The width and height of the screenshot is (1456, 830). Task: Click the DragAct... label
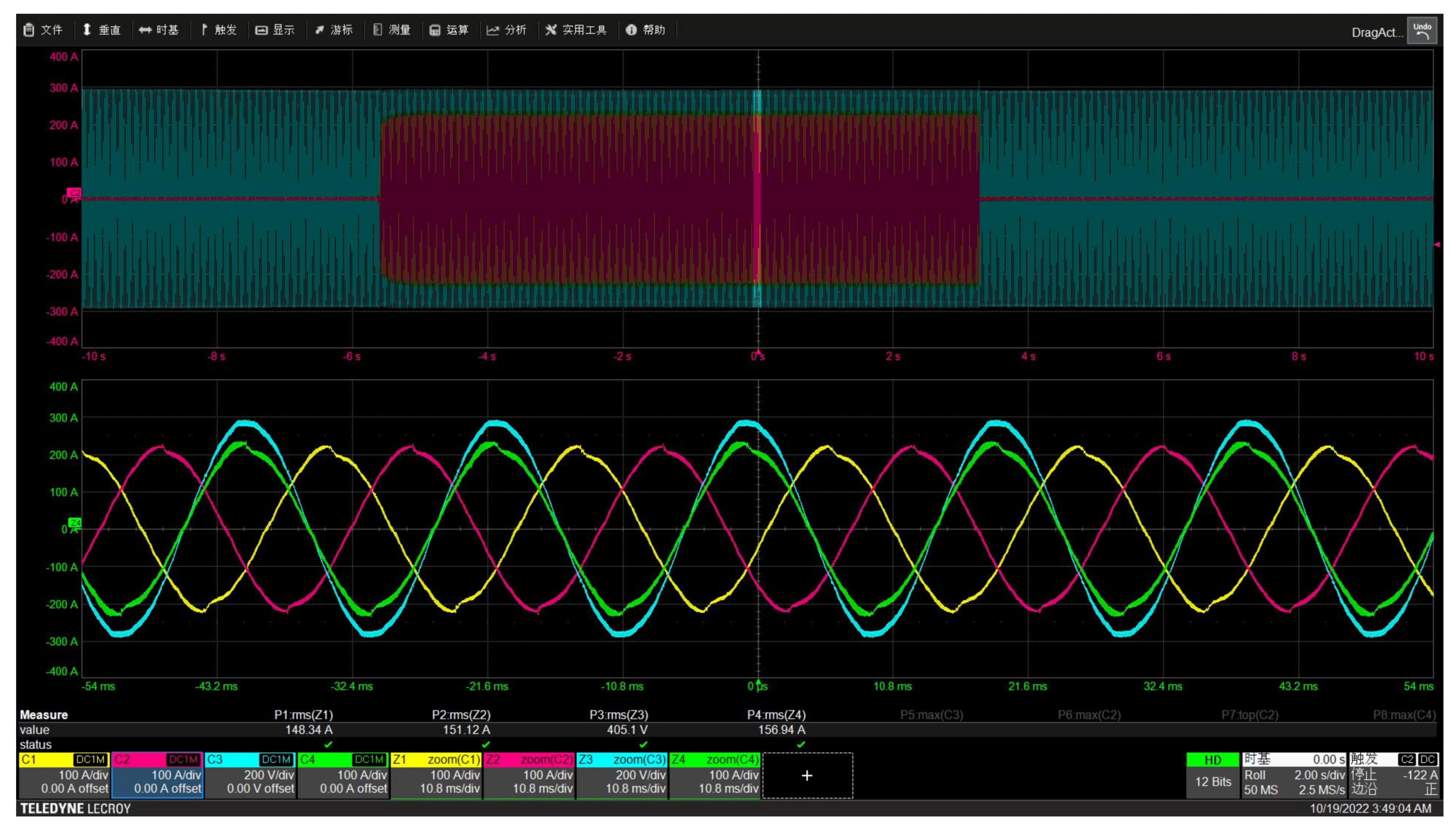pyautogui.click(x=1377, y=32)
